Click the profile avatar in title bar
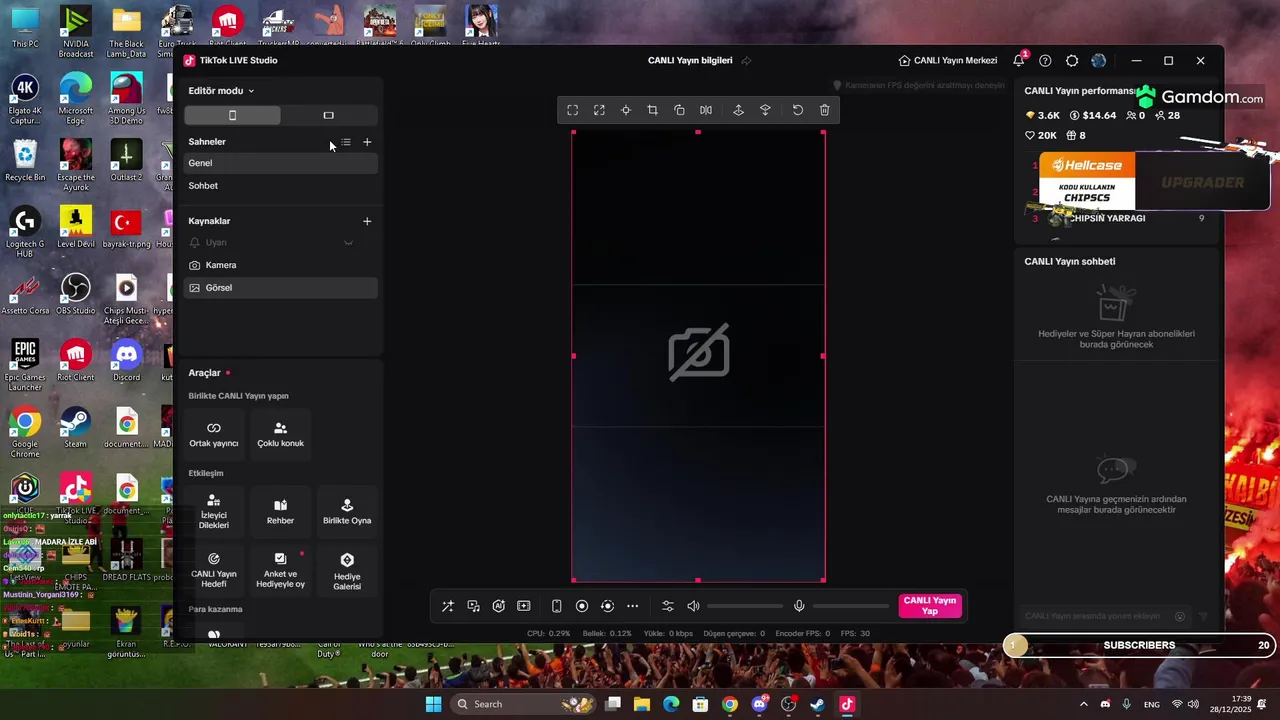The height and width of the screenshot is (720, 1280). point(1099,61)
